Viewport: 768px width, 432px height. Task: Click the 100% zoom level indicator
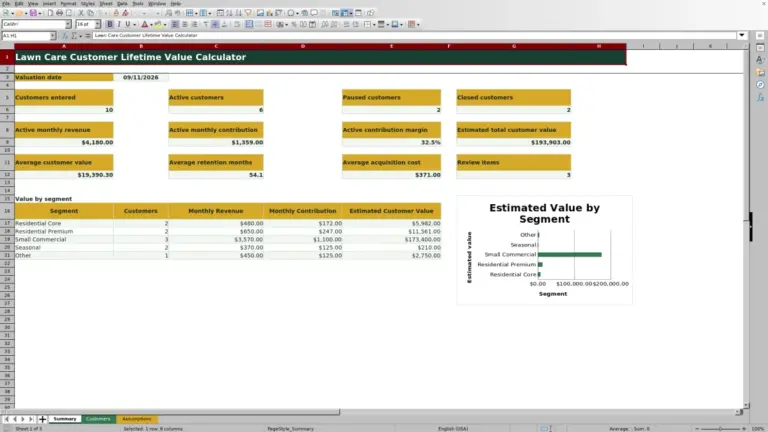coord(758,429)
